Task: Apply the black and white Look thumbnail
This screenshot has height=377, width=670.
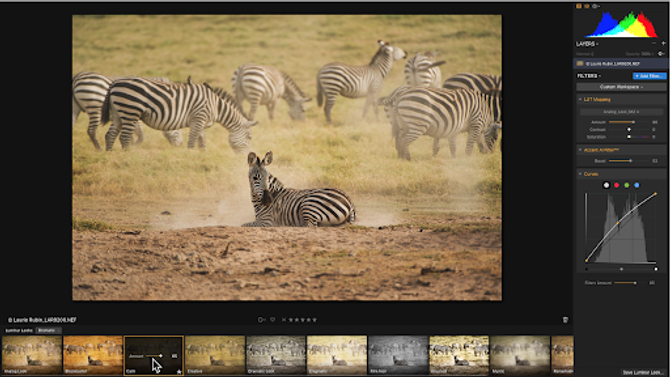Action: click(398, 355)
